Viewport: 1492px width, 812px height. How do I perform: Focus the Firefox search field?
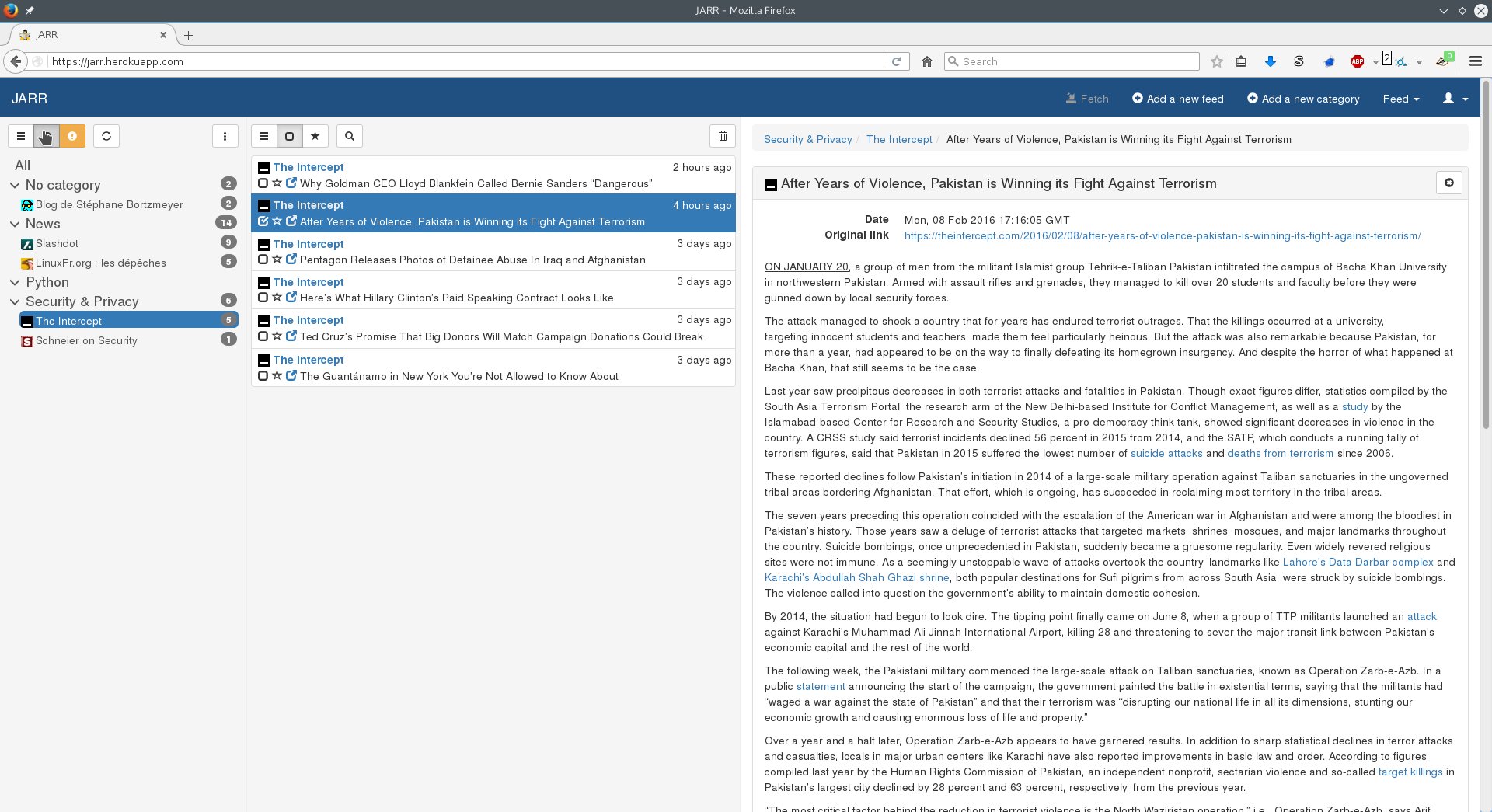[1072, 61]
